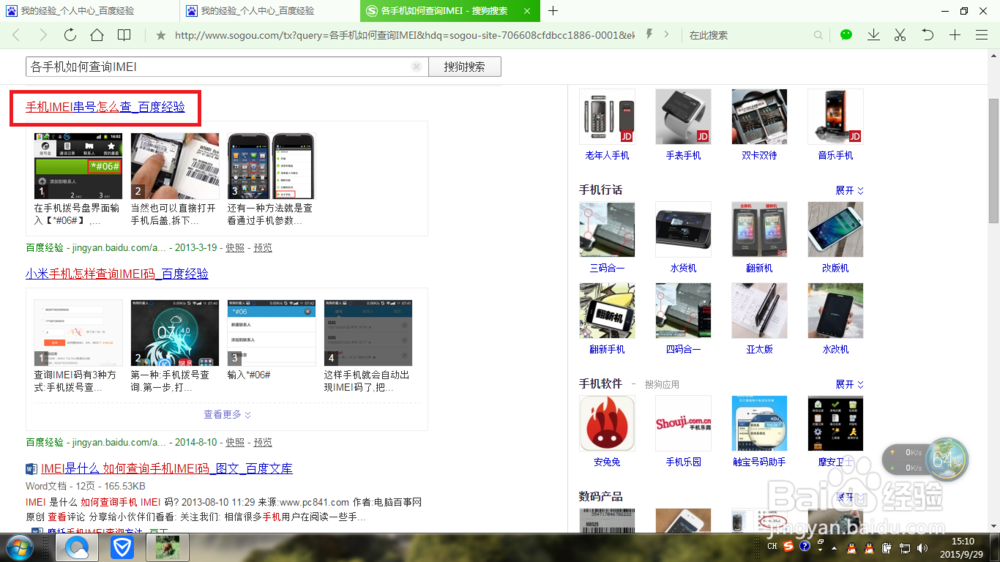The width and height of the screenshot is (1000, 562).
Task: Open a new tab with plus button
Action: [553, 11]
